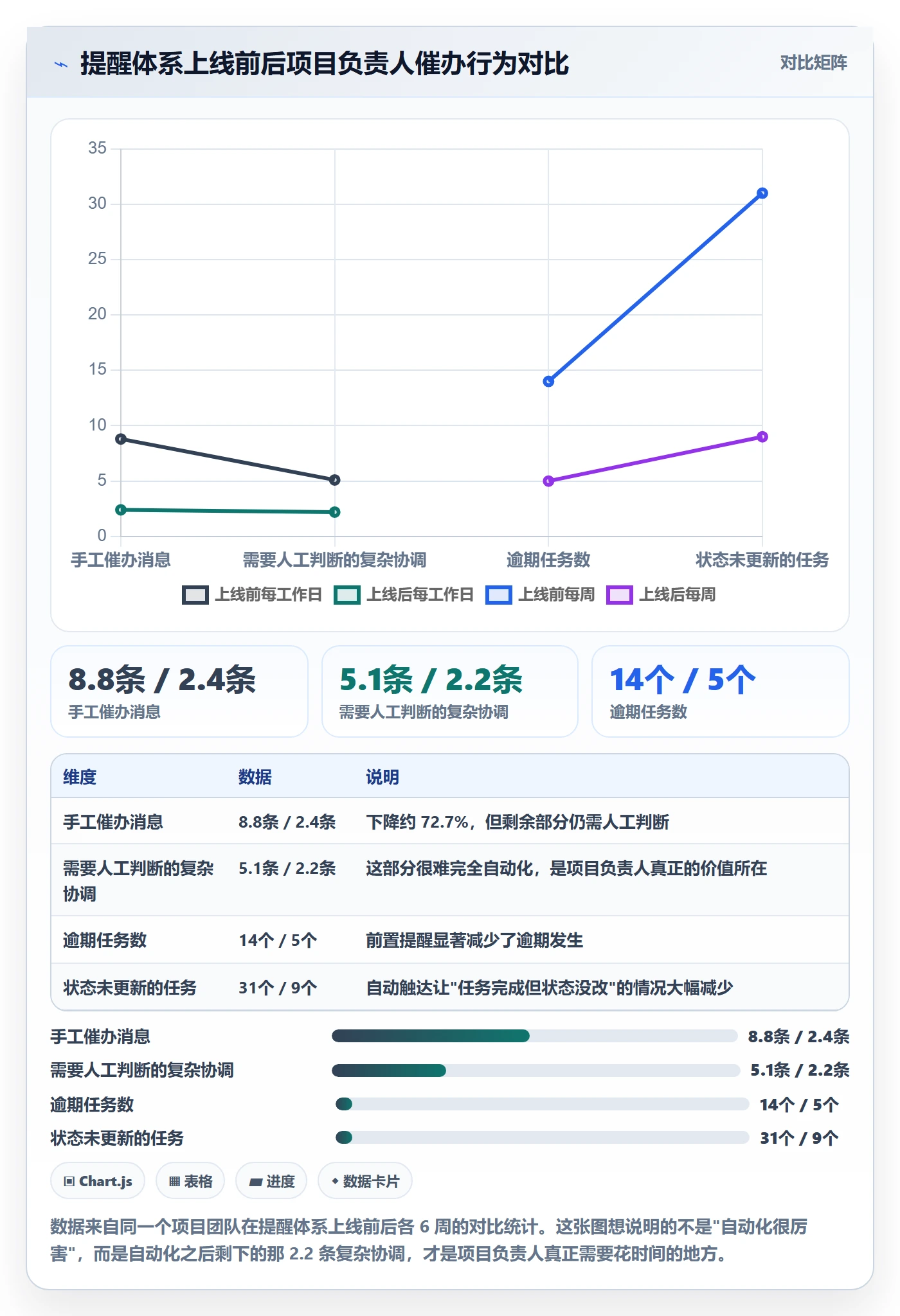The image size is (900, 1316).
Task: Click x-axis label 逾期任务数
Action: pos(548,560)
